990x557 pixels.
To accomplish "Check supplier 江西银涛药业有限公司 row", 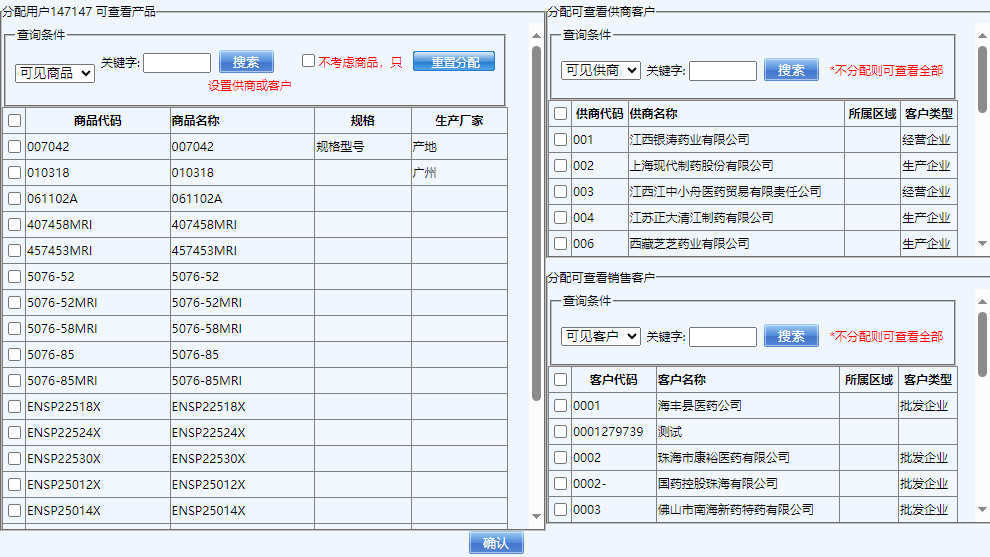I will (560, 140).
